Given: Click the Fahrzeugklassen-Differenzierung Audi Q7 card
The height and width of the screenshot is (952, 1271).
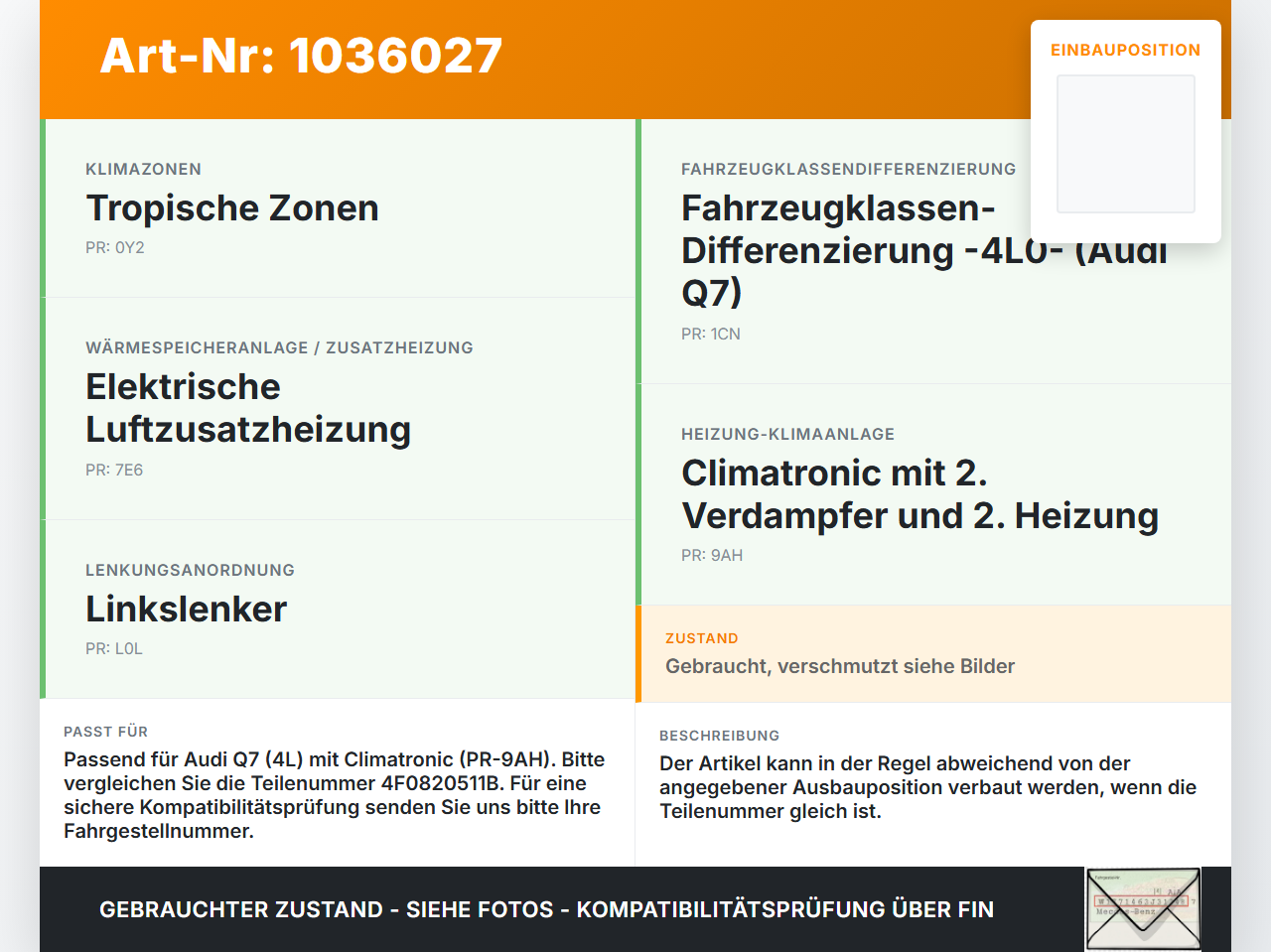Looking at the screenshot, I should (933, 251).
